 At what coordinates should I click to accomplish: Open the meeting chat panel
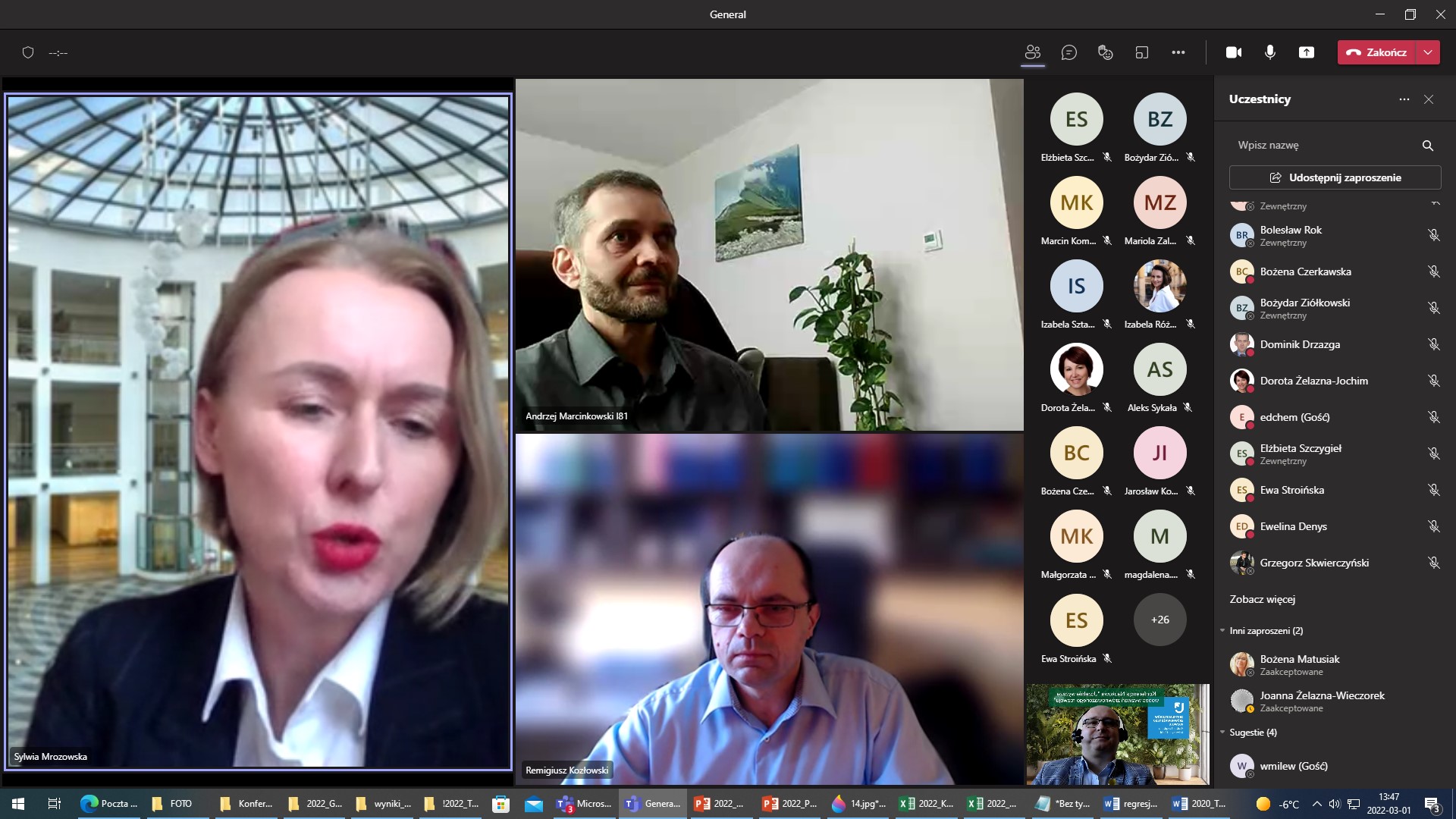[x=1069, y=52]
